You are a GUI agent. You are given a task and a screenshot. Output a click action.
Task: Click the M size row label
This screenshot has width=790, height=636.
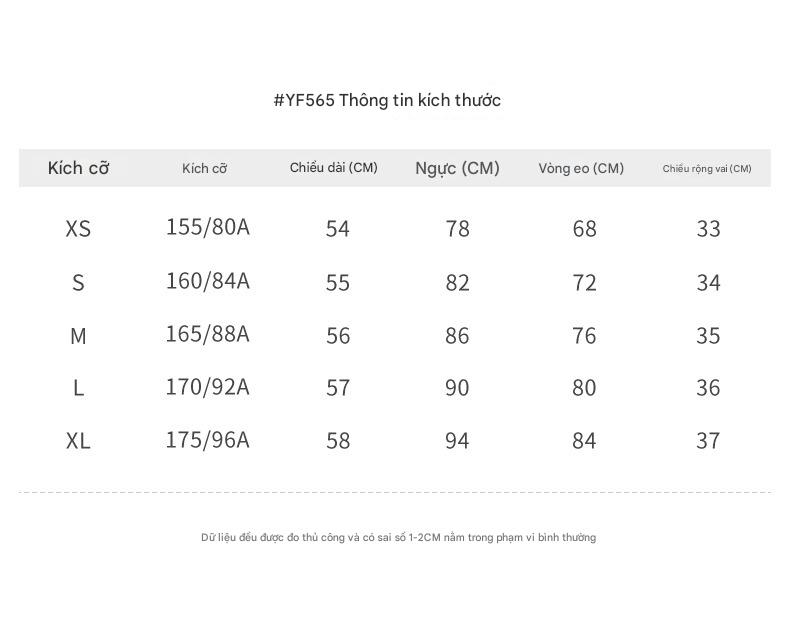[x=78, y=336]
